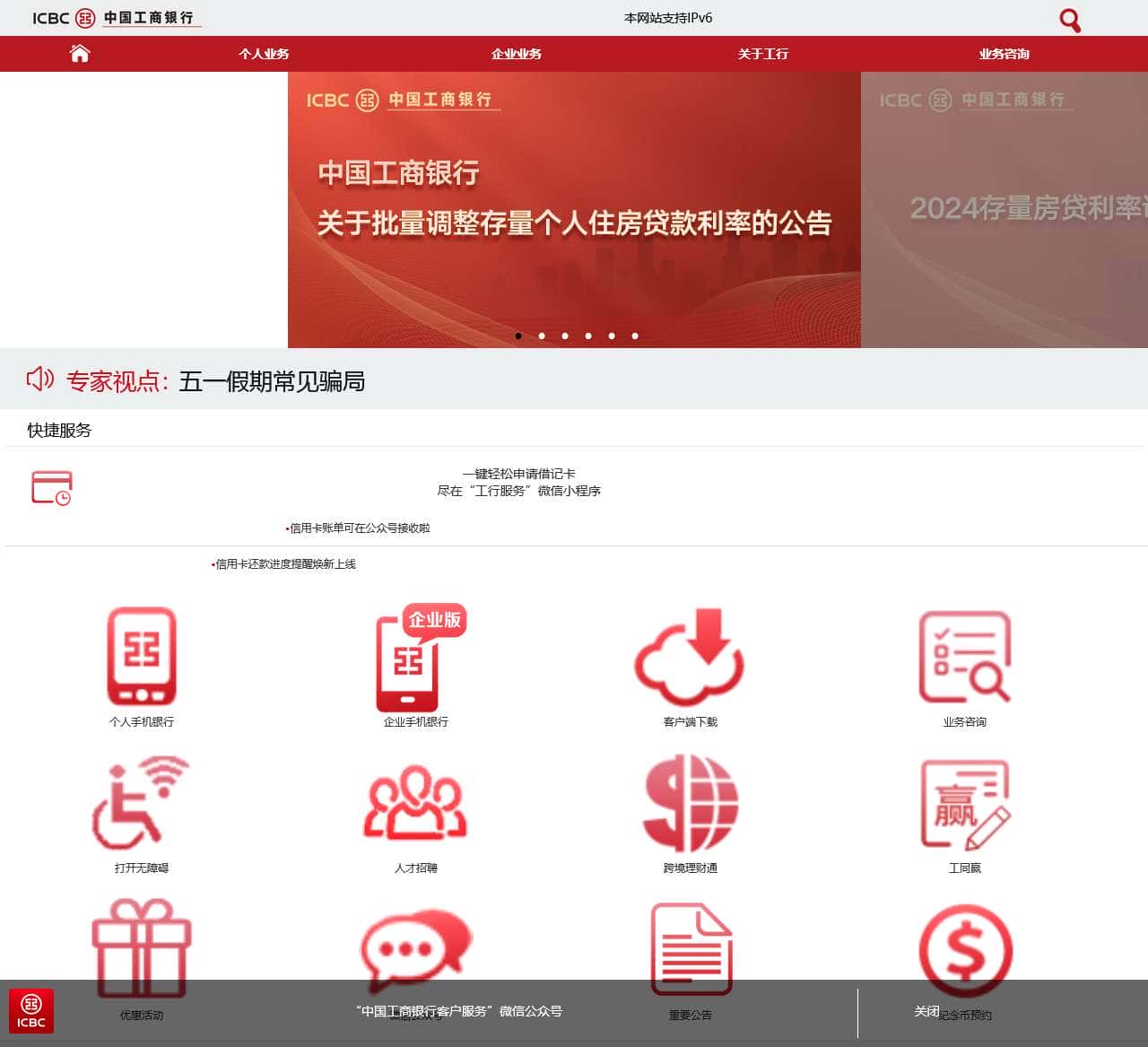The height and width of the screenshot is (1047, 1148).
Task: Open the 关于工行 menu
Action: pos(763,54)
